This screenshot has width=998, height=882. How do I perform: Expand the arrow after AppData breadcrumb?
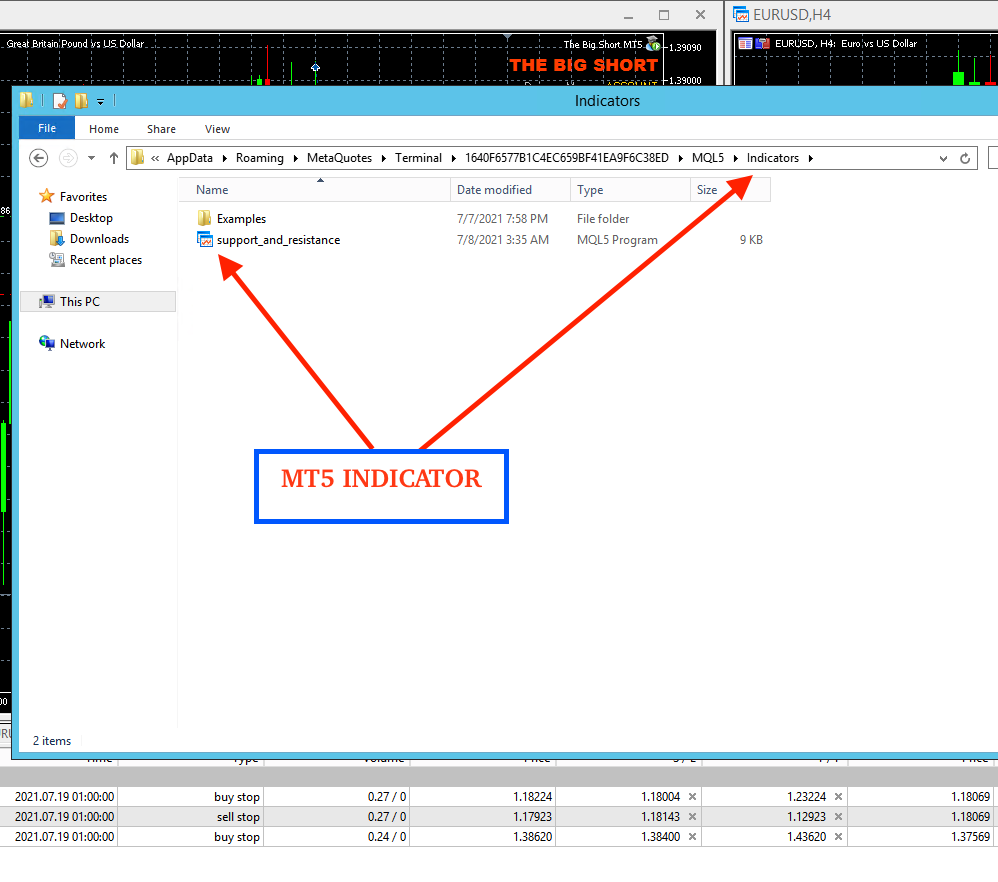pos(225,158)
